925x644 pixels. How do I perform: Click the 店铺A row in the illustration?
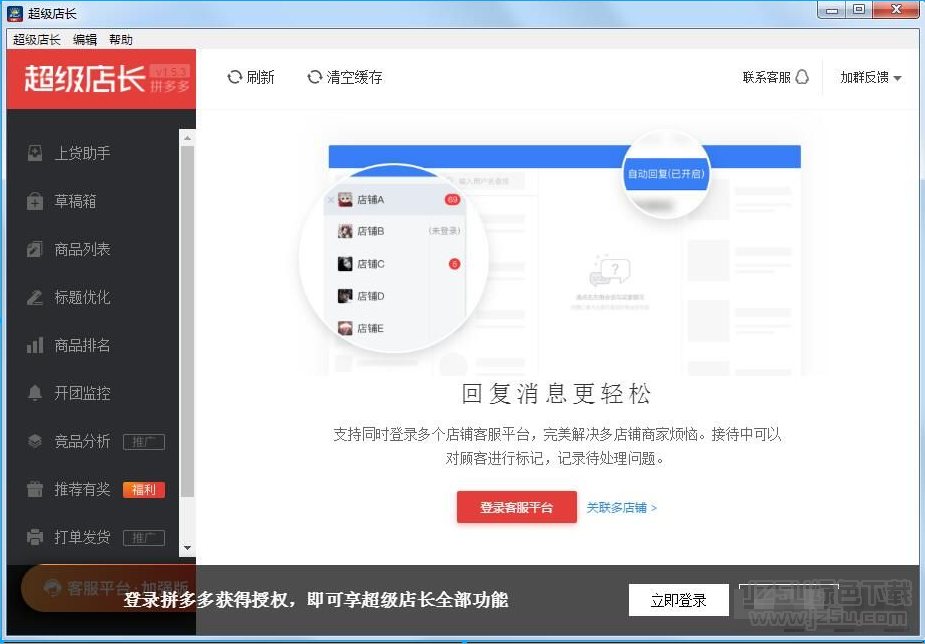(394, 199)
